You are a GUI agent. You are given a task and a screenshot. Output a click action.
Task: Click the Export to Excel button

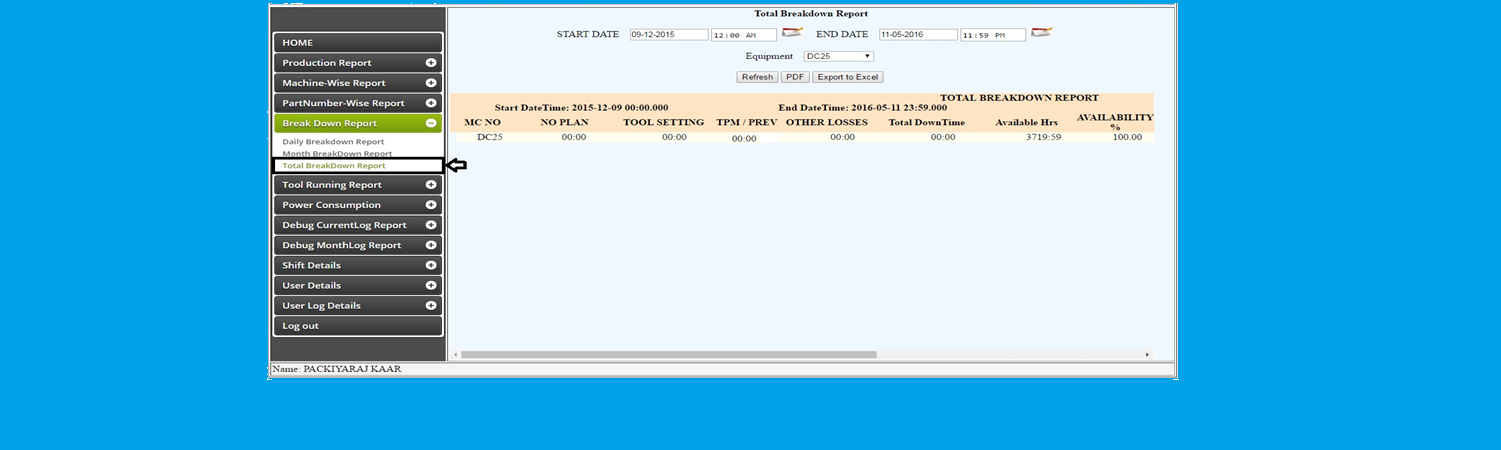coord(847,77)
